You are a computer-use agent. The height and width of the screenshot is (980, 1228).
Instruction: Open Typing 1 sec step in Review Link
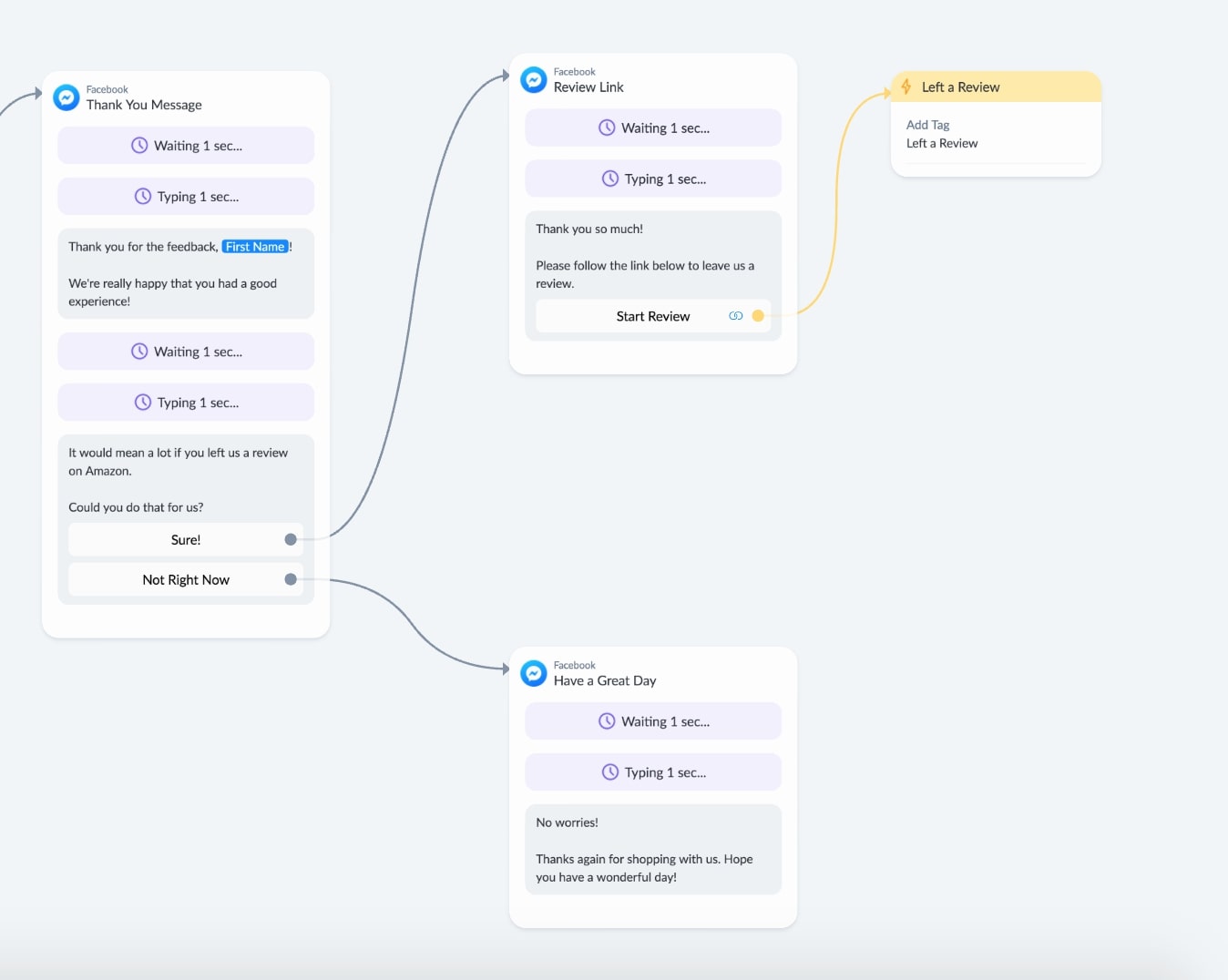(653, 179)
